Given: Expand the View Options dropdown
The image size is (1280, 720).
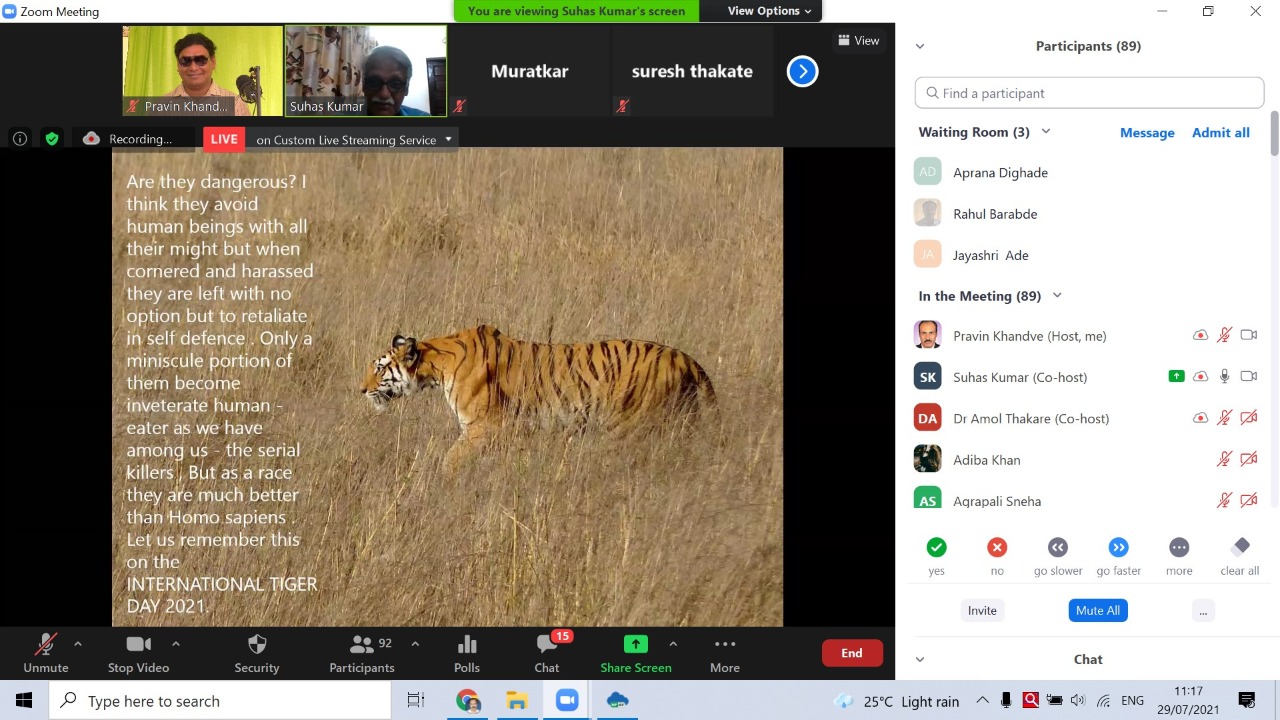Looking at the screenshot, I should pos(769,11).
